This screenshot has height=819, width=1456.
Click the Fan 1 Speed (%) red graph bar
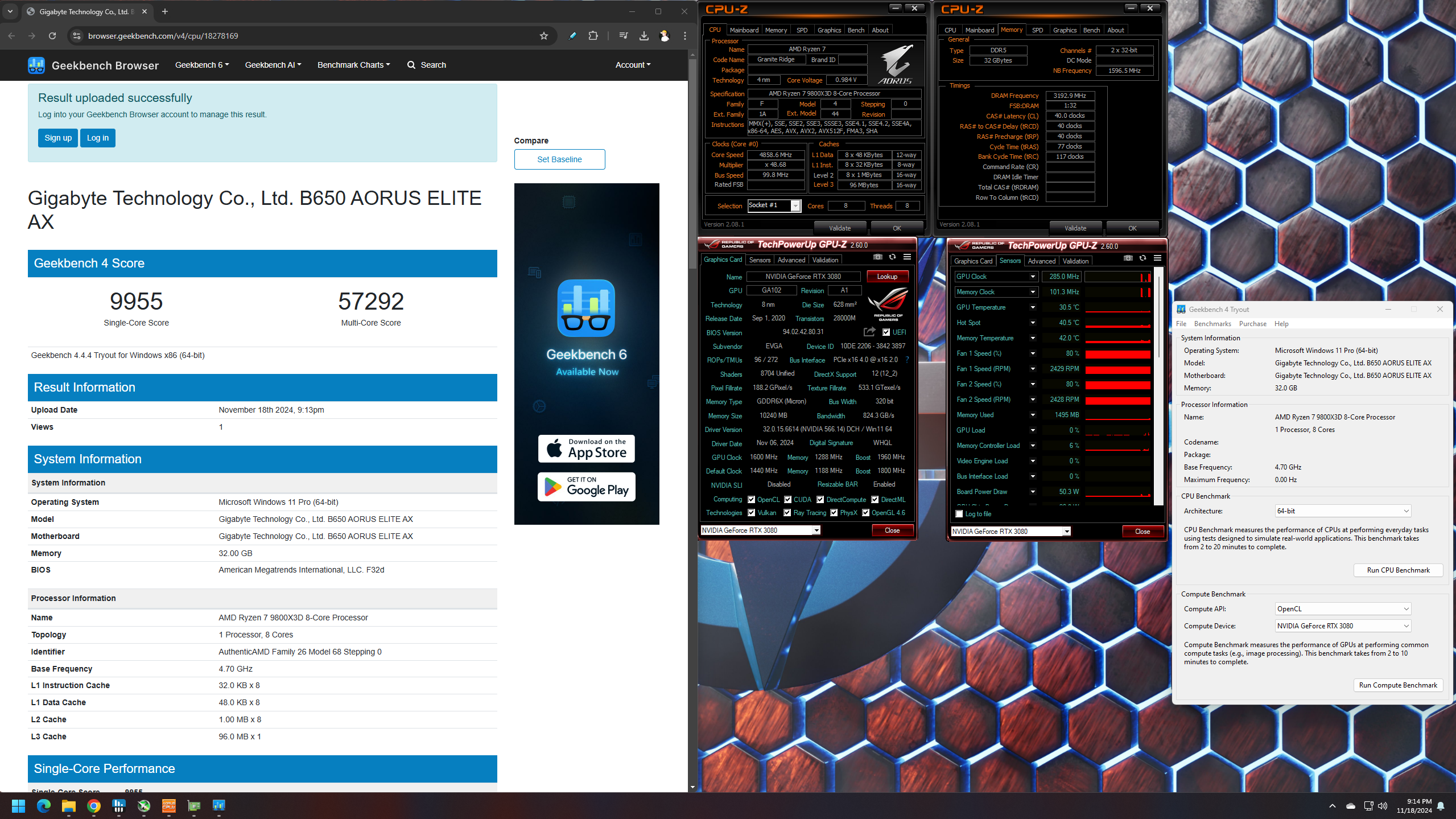point(1117,354)
